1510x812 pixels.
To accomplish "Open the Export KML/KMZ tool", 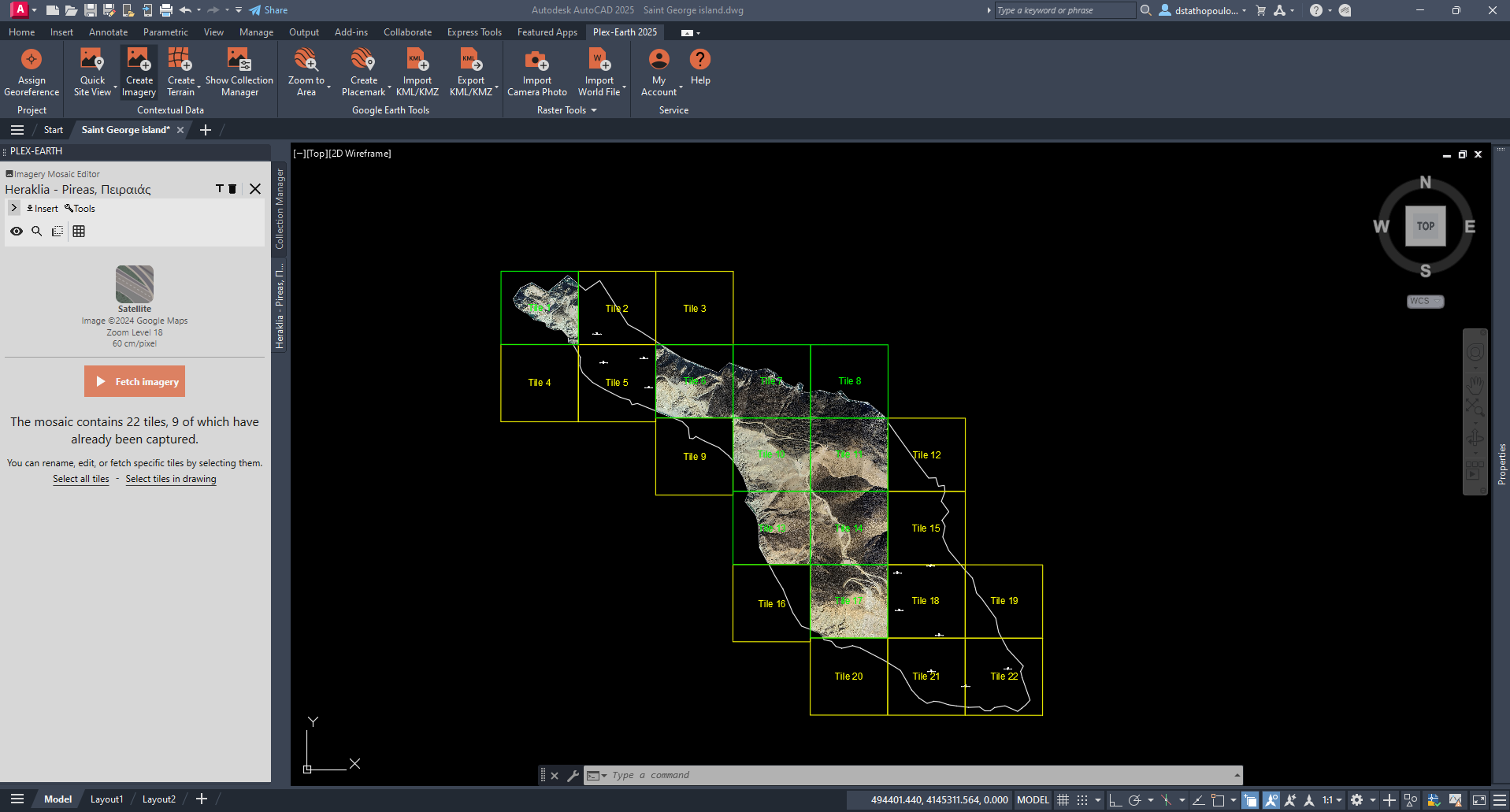I will (470, 72).
